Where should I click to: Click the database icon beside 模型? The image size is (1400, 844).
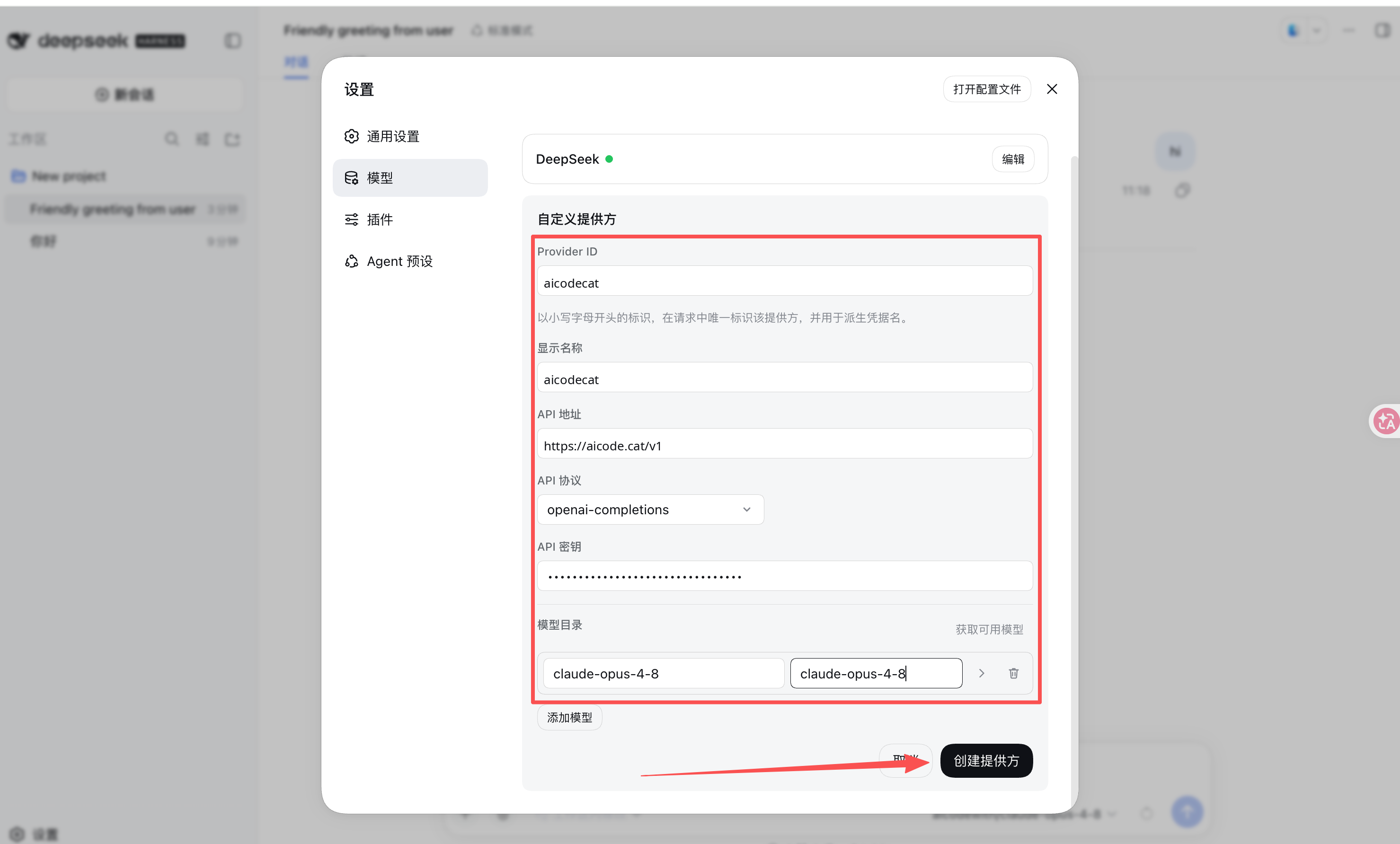[352, 178]
